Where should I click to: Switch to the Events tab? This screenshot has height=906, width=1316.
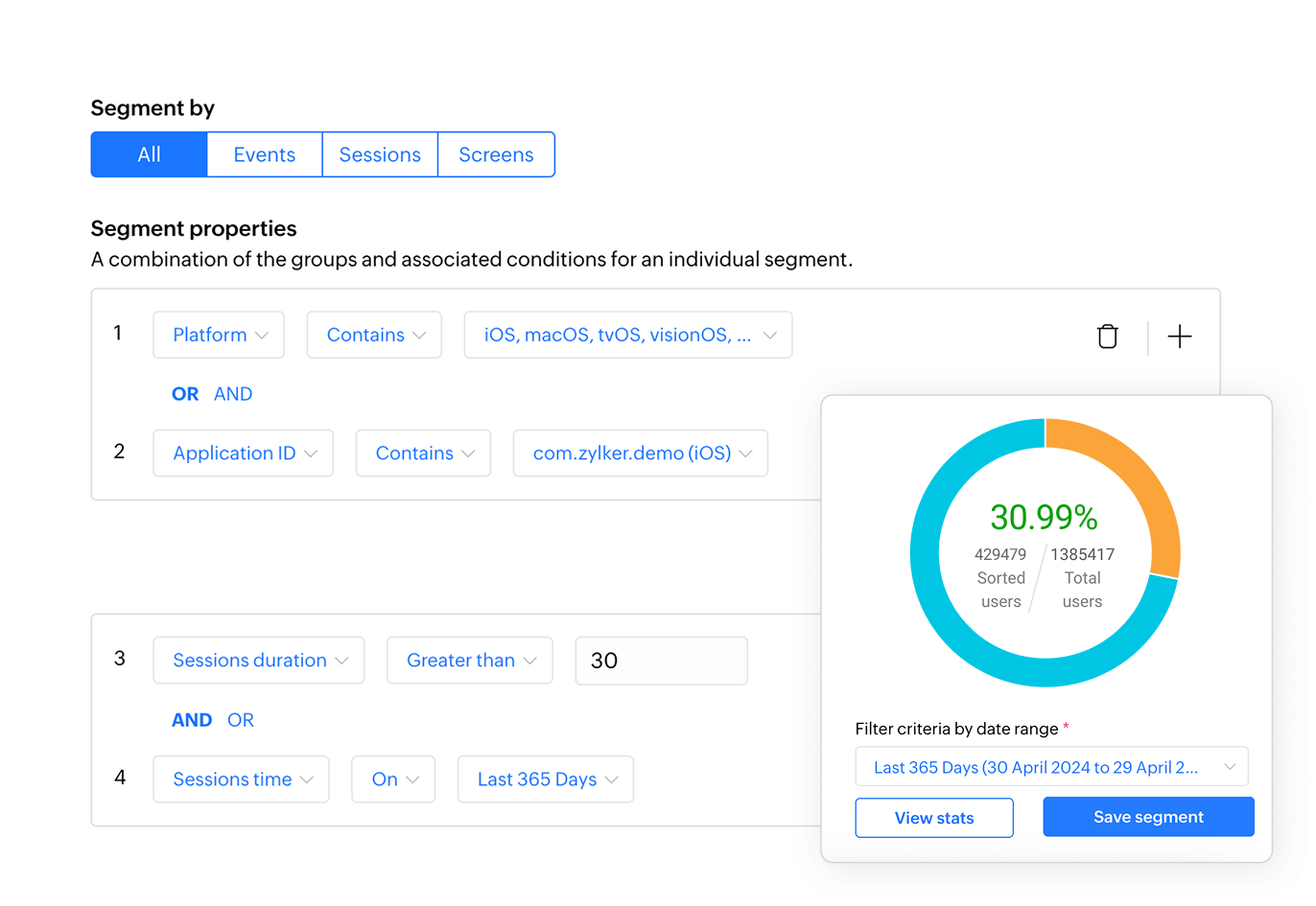(264, 154)
